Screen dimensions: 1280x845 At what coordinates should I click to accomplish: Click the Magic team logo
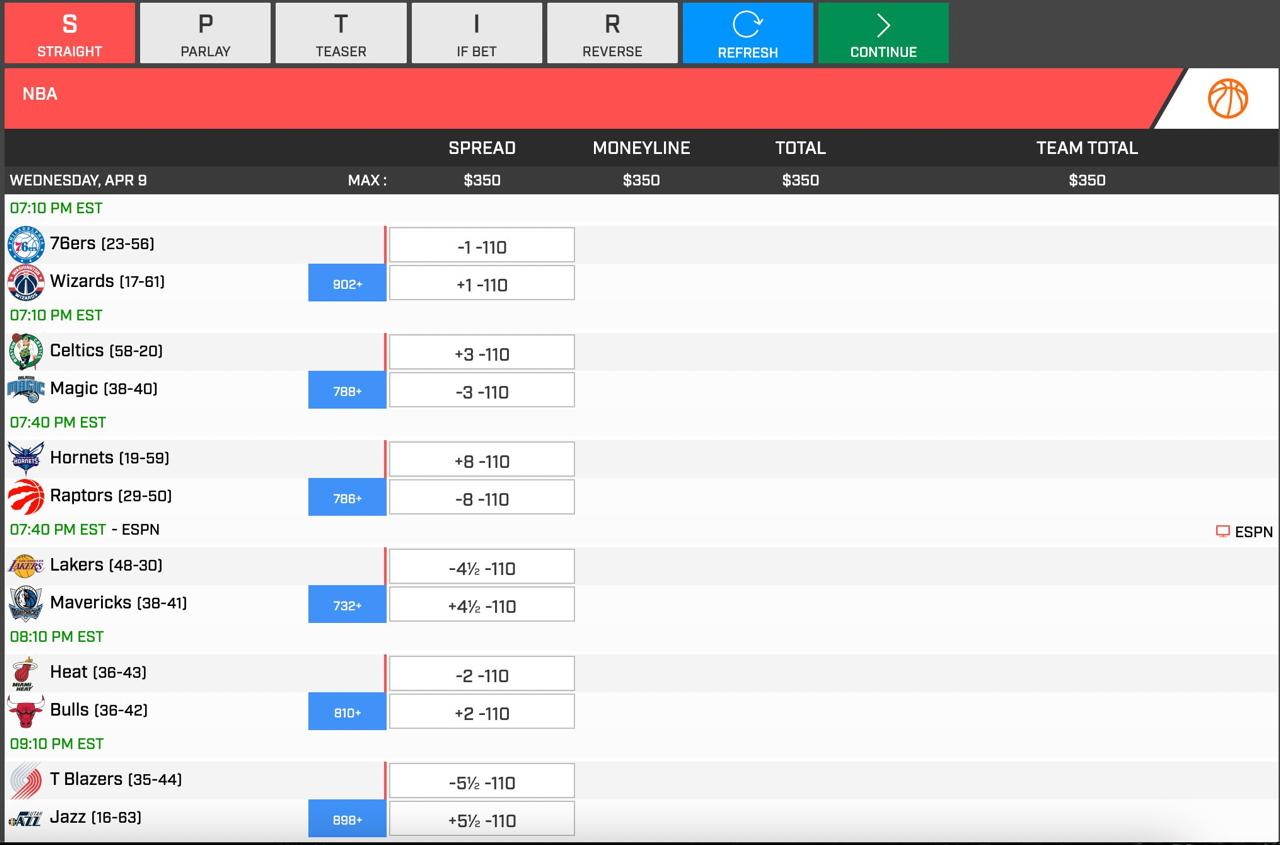[26, 390]
